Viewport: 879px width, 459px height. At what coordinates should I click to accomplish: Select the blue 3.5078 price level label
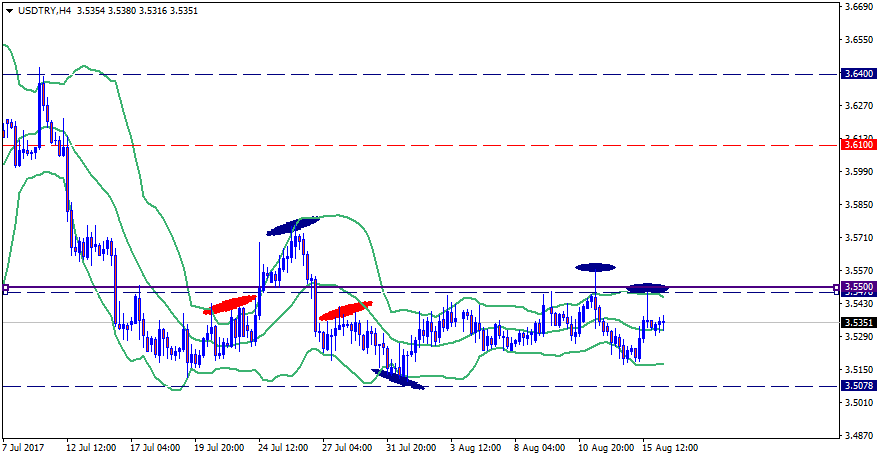[856, 386]
